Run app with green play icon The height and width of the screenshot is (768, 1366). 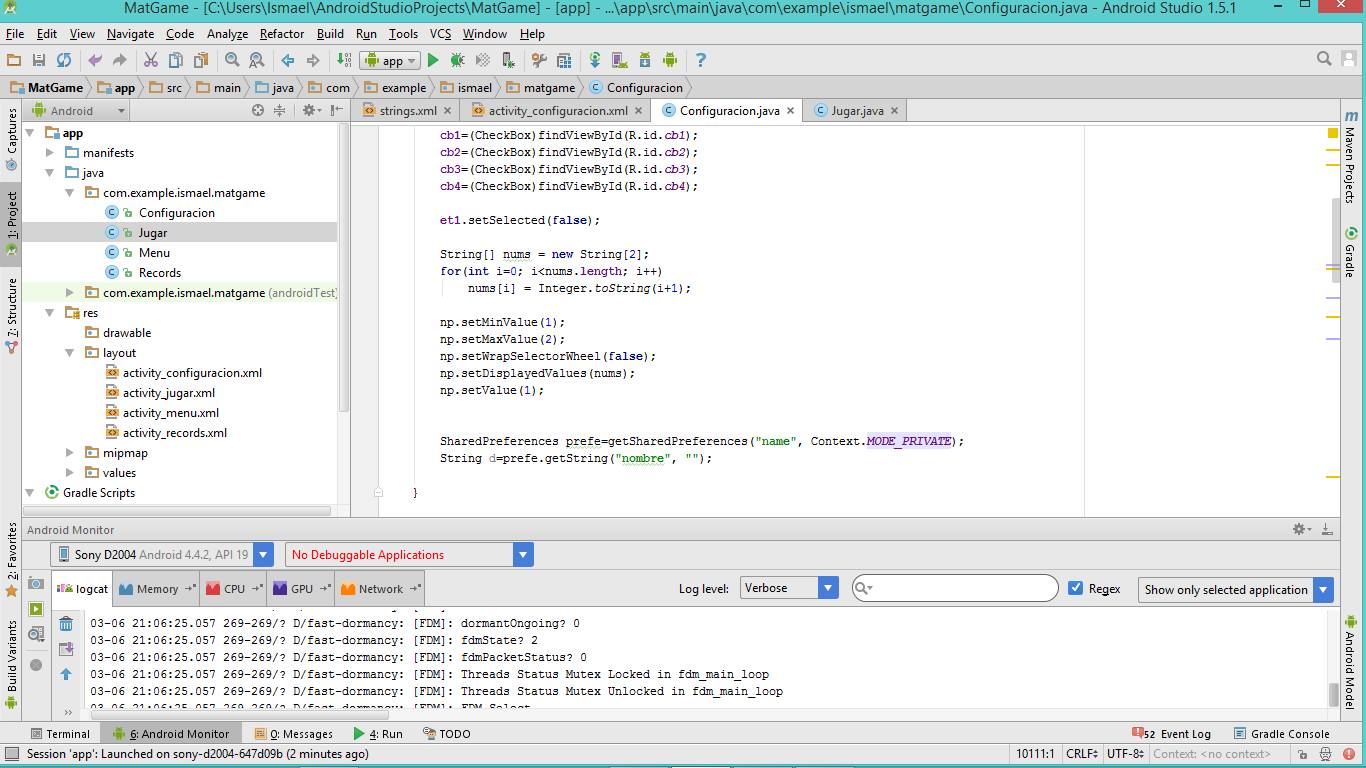coord(433,60)
